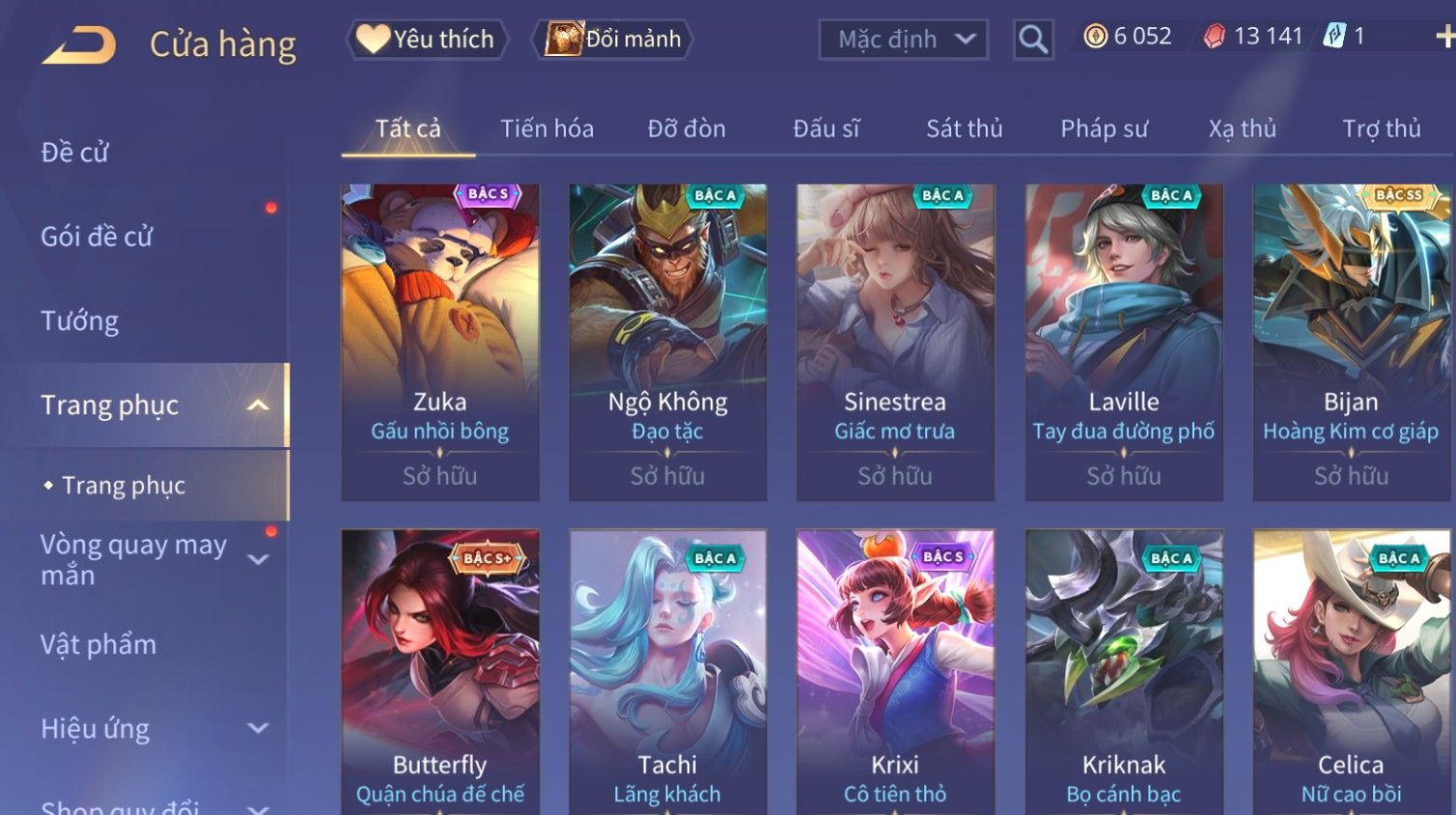Screen dimensions: 1456x815
Task: Collapse the Trang phục sidebar section
Action: [x=258, y=406]
